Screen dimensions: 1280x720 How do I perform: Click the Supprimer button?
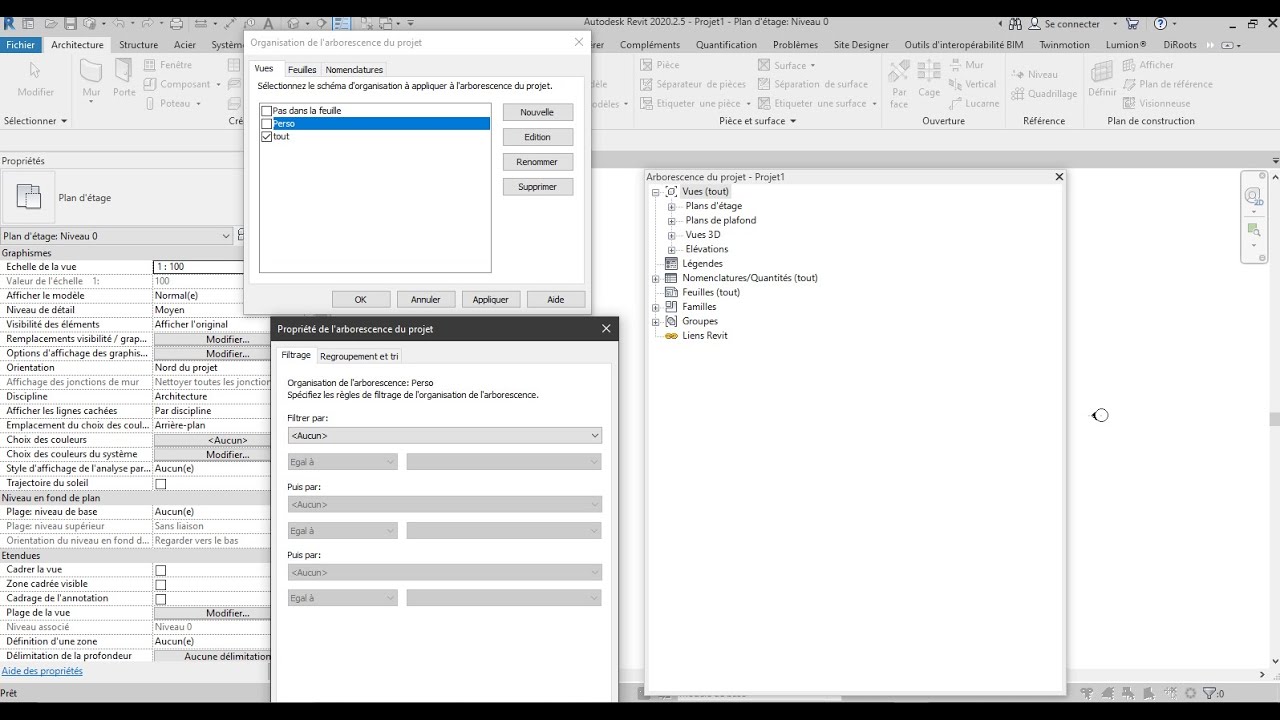click(537, 187)
